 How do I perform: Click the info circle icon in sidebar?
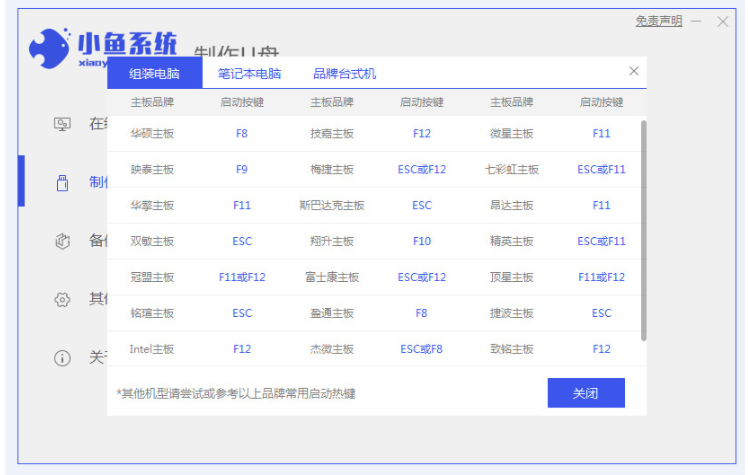[62, 357]
